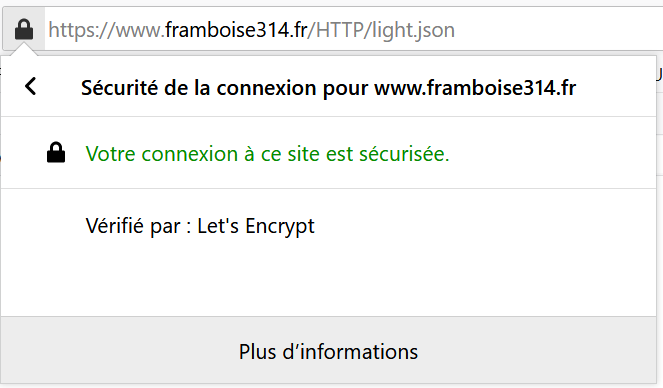Click www.framboise314.fr in the panel heading
Screen dimensions: 663x388
click(475, 88)
